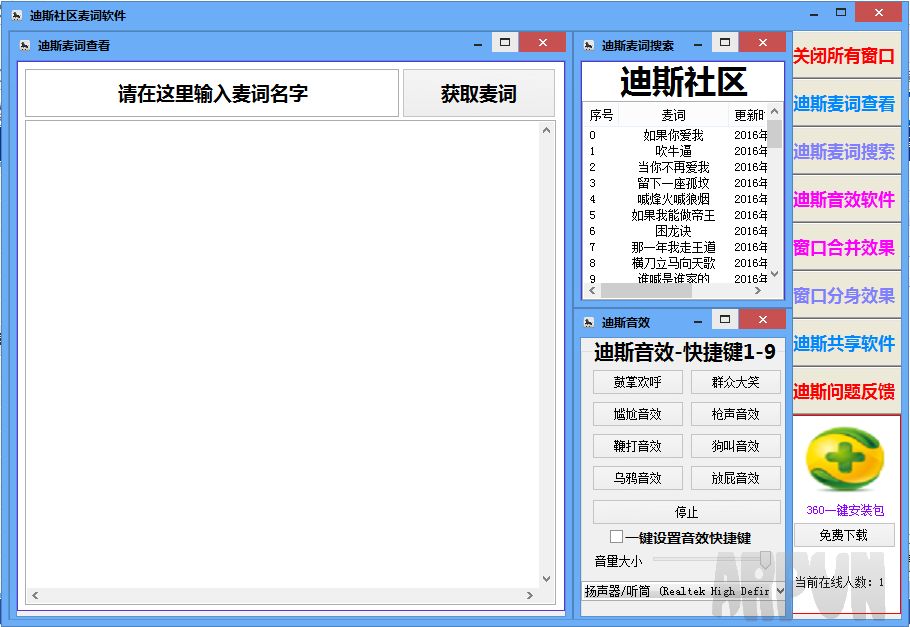The height and width of the screenshot is (627, 910).
Task: Click the lyric viewer scroll-left arrow
Action: [35, 595]
